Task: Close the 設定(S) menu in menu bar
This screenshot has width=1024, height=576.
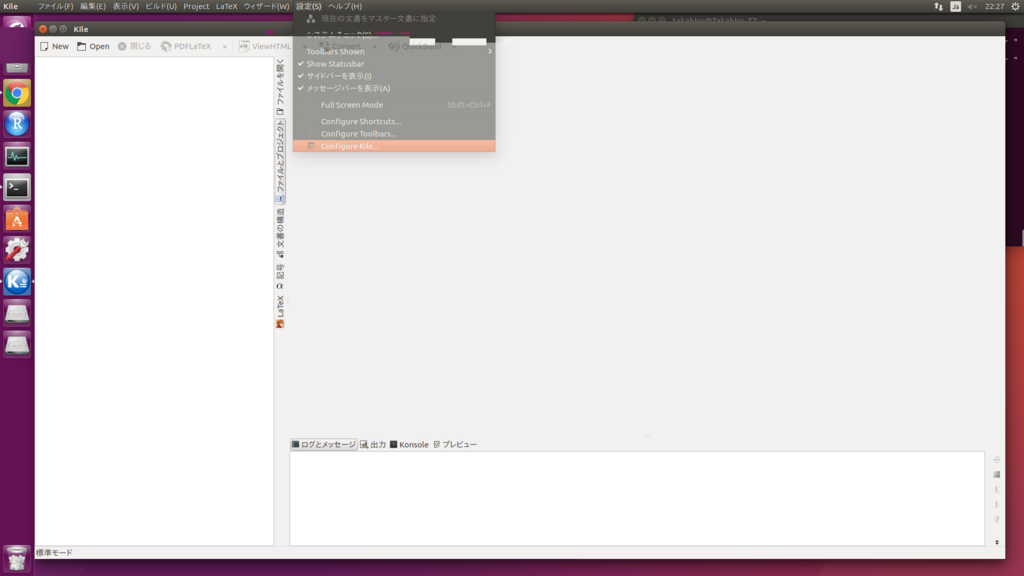Action: (x=308, y=6)
